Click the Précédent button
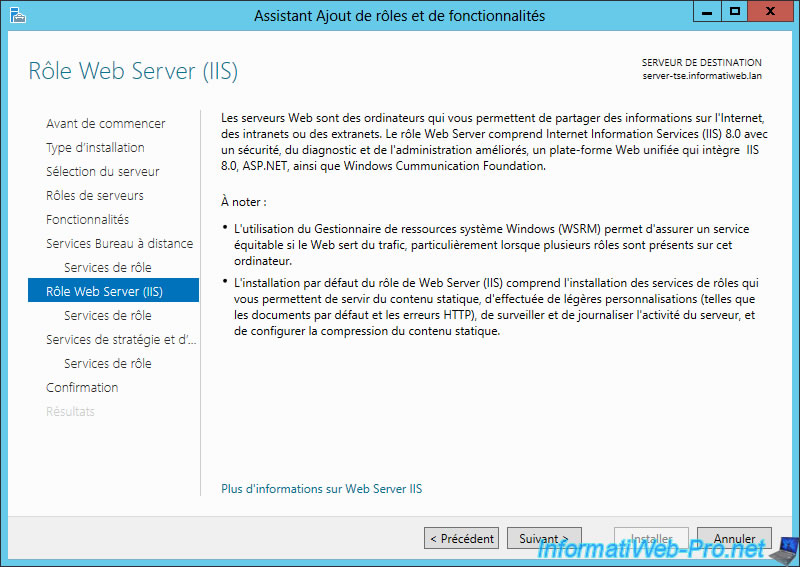Screen dimensions: 800x567 coord(461,538)
